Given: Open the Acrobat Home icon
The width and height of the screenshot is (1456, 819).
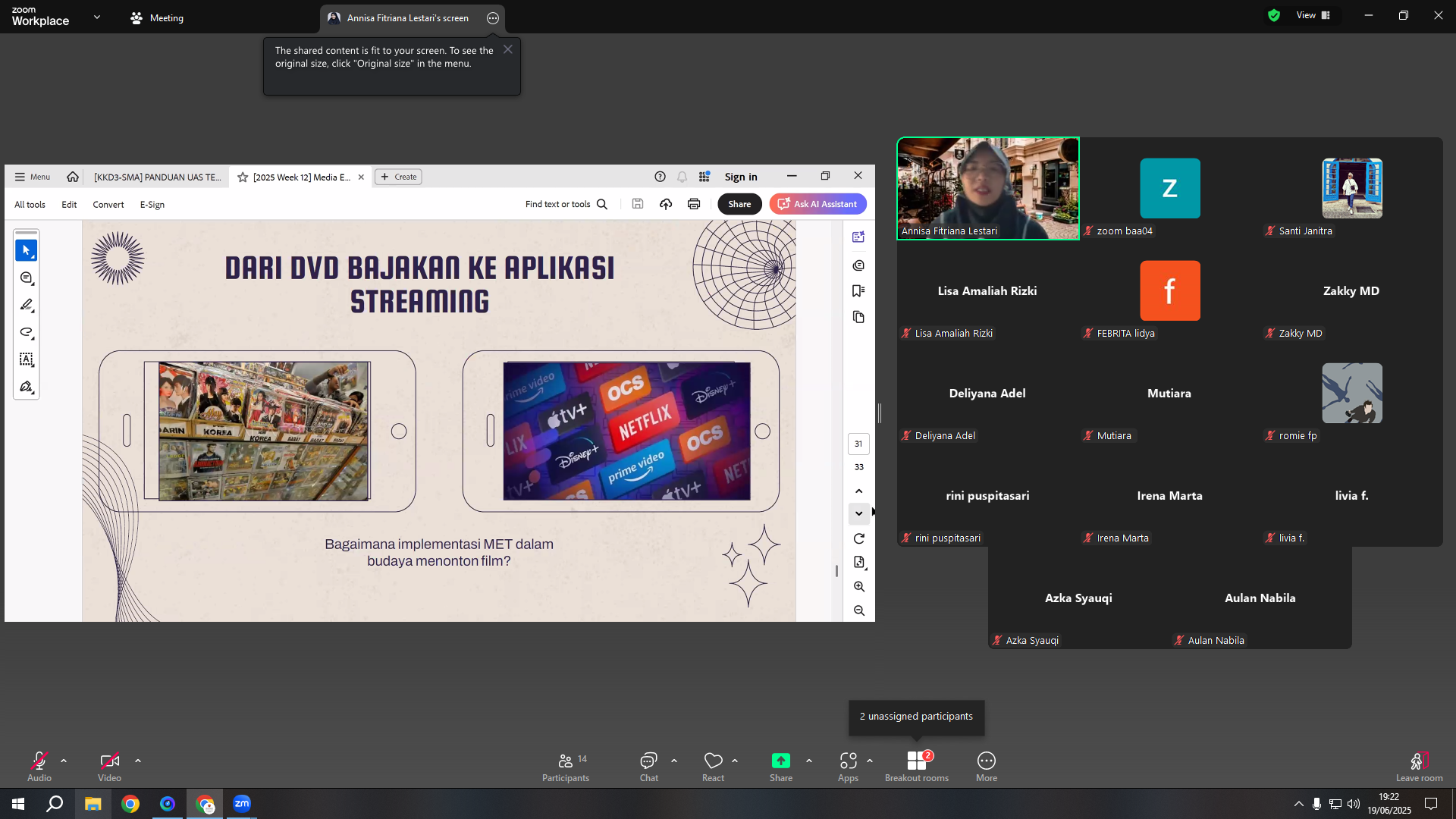Looking at the screenshot, I should coord(73,177).
